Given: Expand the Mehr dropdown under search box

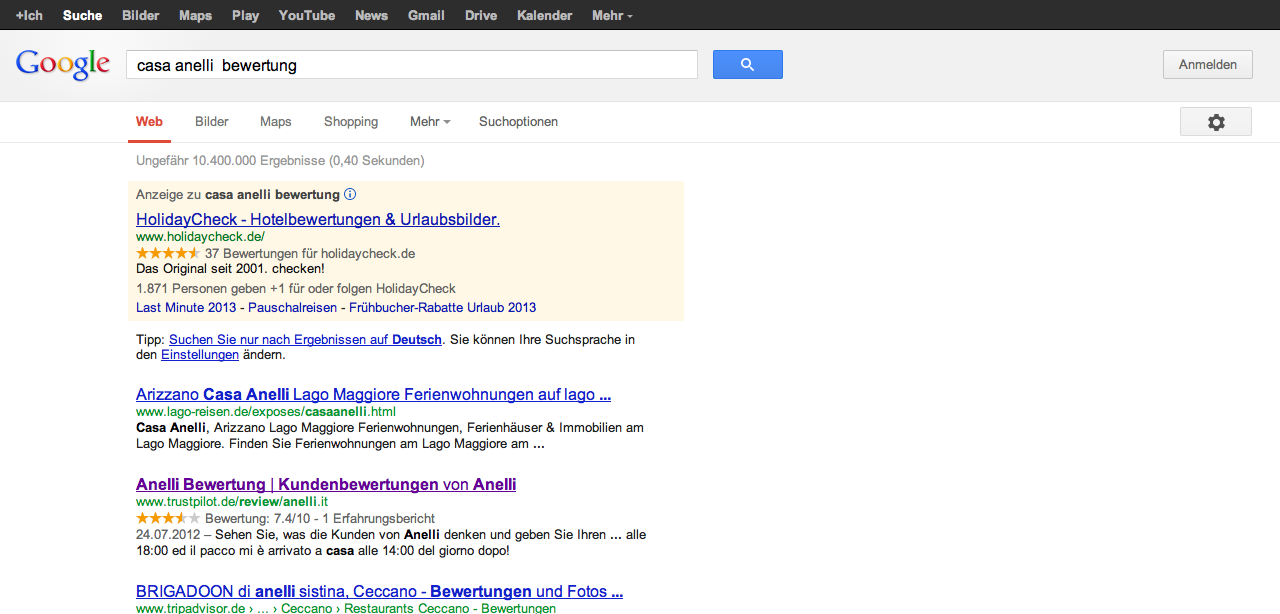Looking at the screenshot, I should 429,122.
